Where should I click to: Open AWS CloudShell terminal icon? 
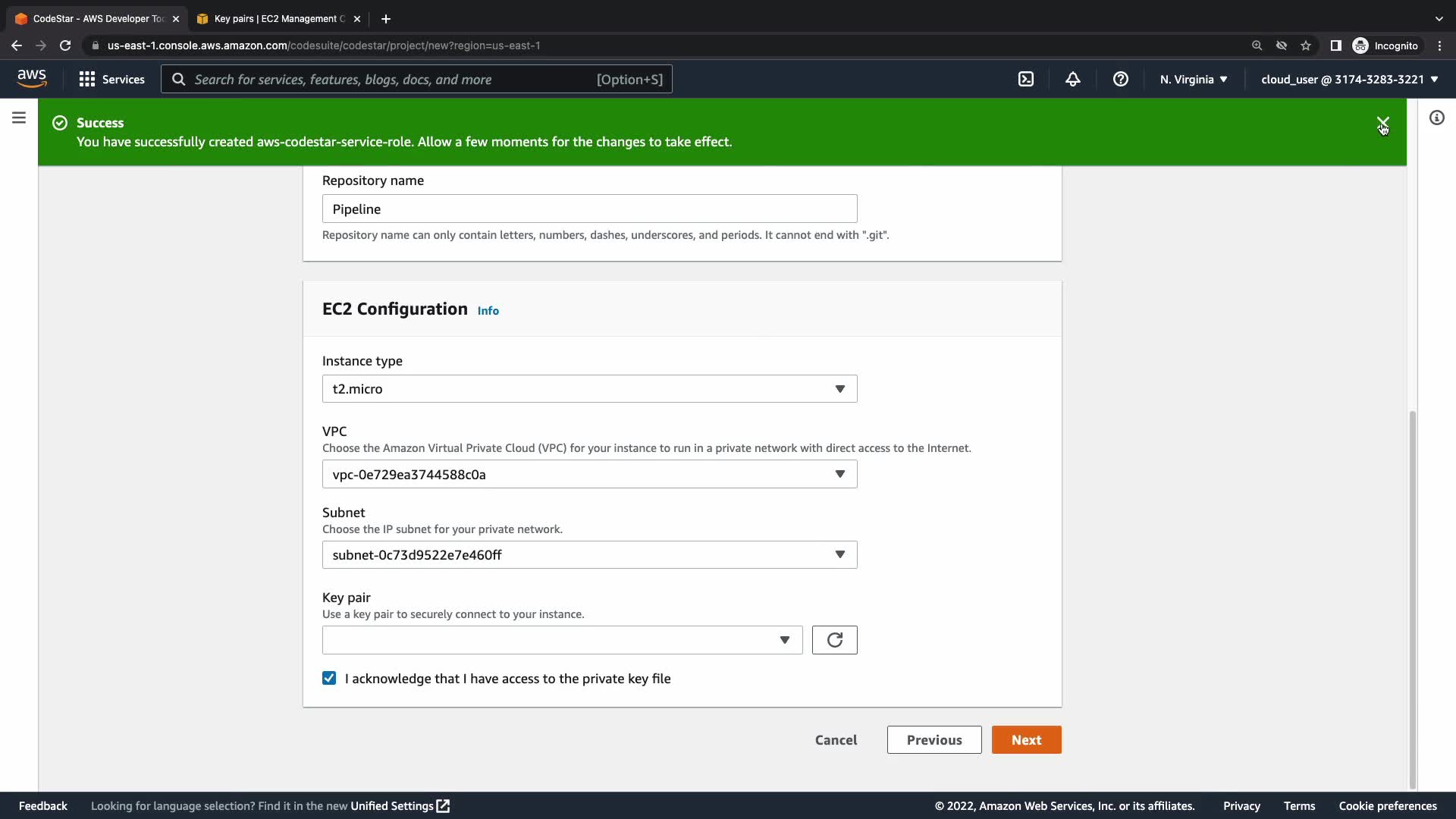click(x=1025, y=79)
